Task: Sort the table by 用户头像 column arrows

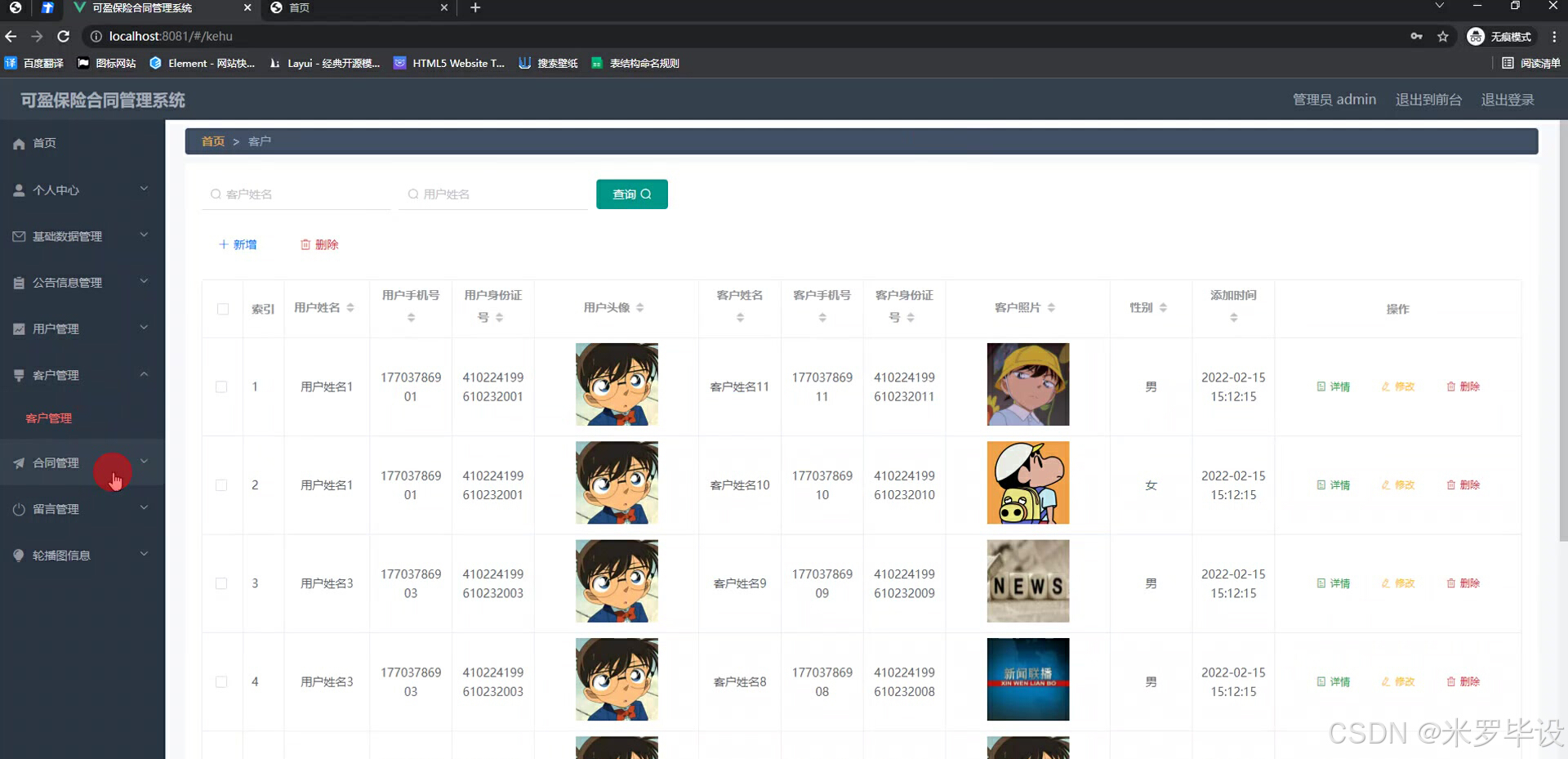Action: (x=640, y=308)
